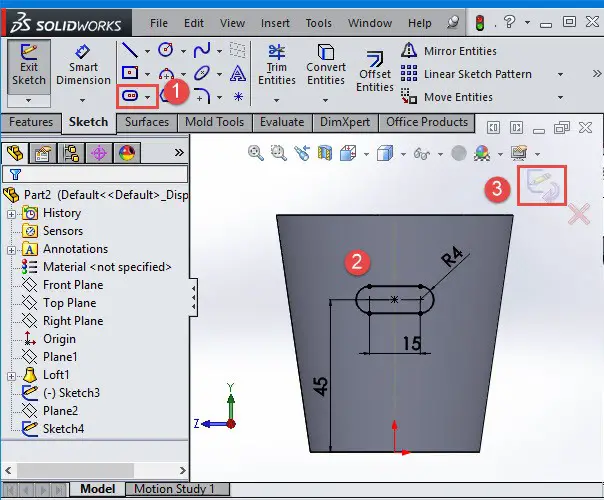604x500 pixels.
Task: Click Move Entities
Action: coord(447,97)
